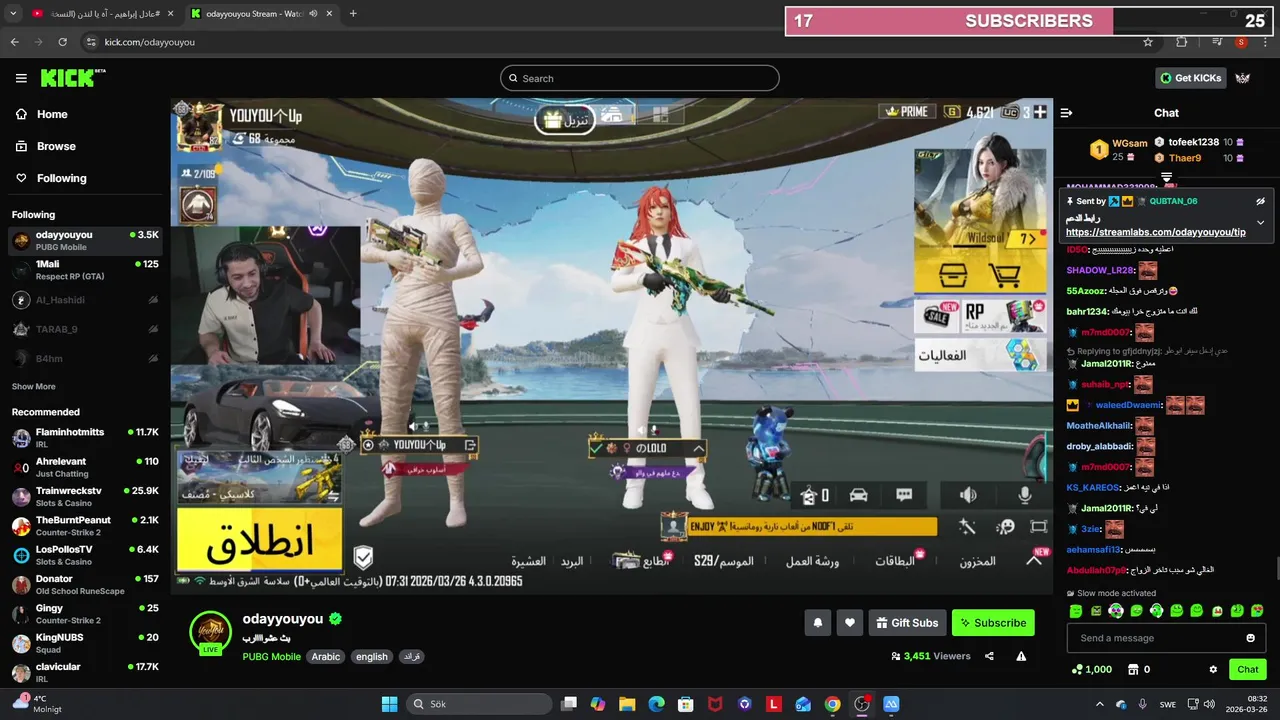This screenshot has width=1280, height=720.
Task: Open recommended channel Flaminhotmitts
Action: point(85,437)
